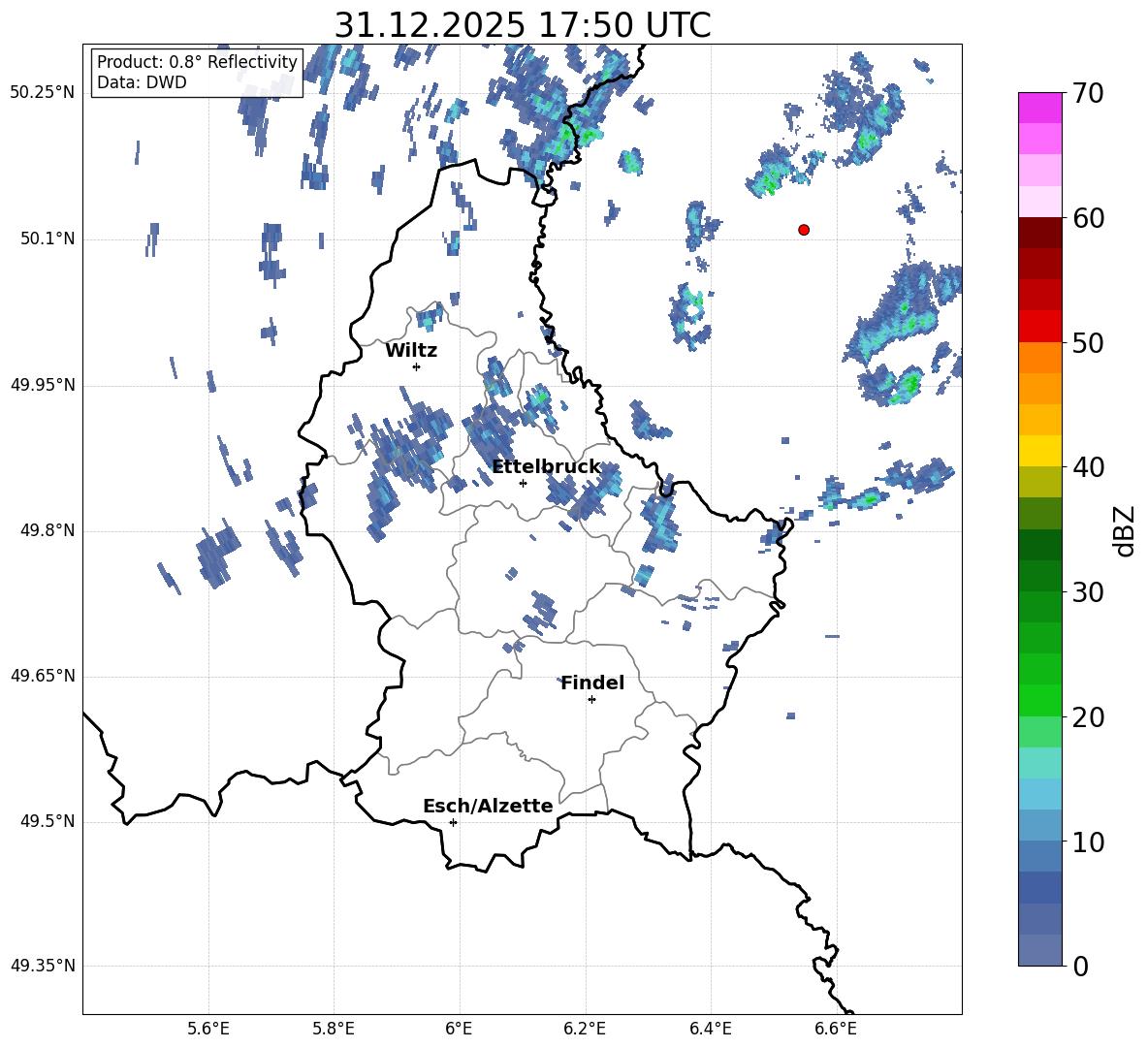Click the Ettelbruck station cross marker
Viewport: 1148px width, 1048px height.
pos(523,483)
